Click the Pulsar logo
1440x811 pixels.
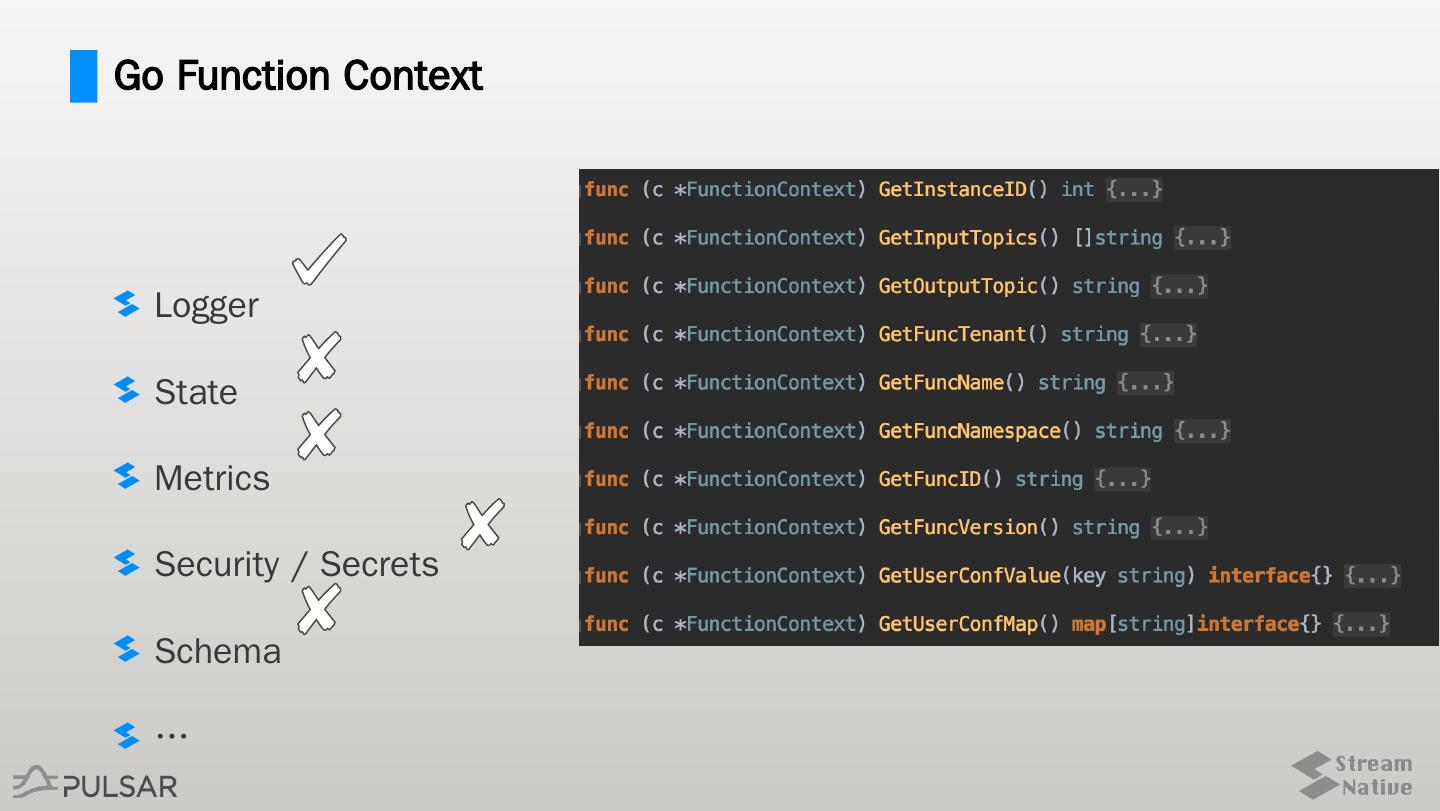coord(95,783)
